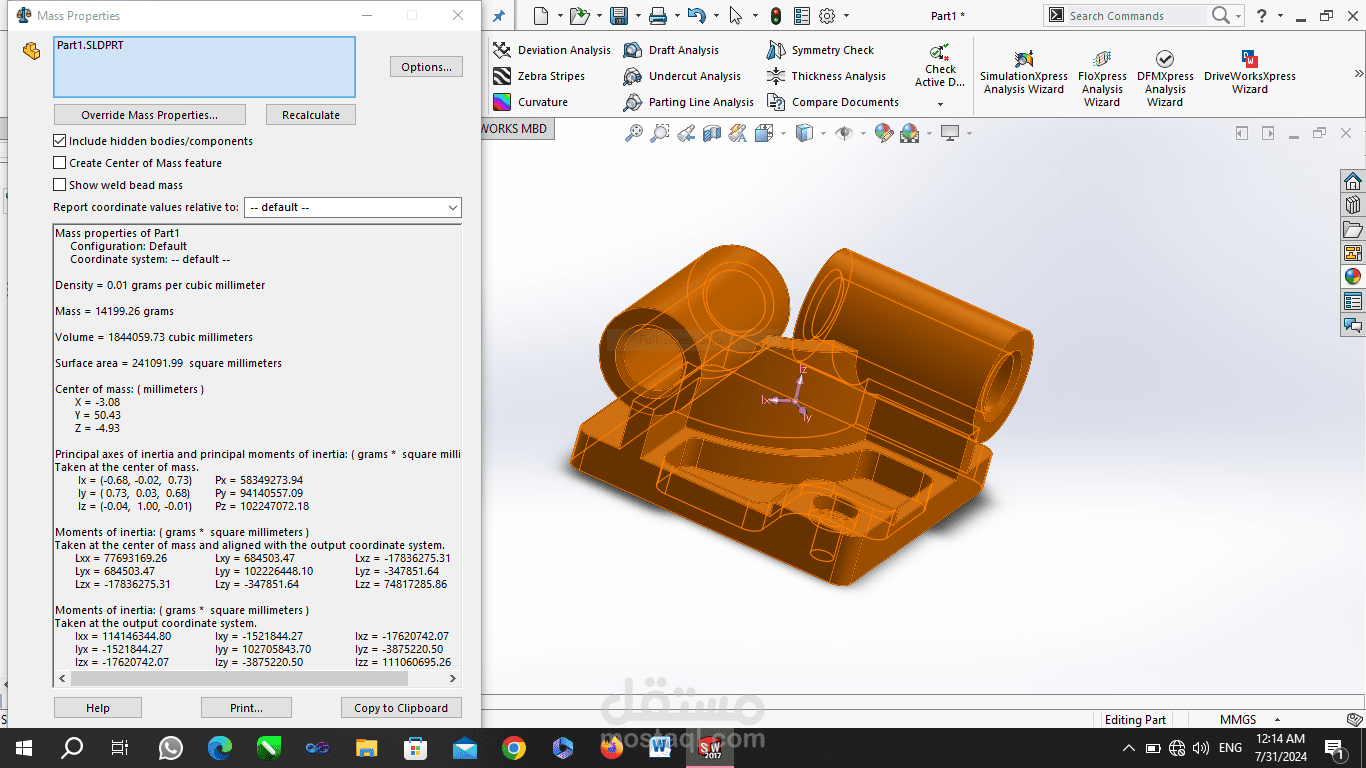
Task: Switch to the SOLIDWORKS MBD tab
Action: 515,128
